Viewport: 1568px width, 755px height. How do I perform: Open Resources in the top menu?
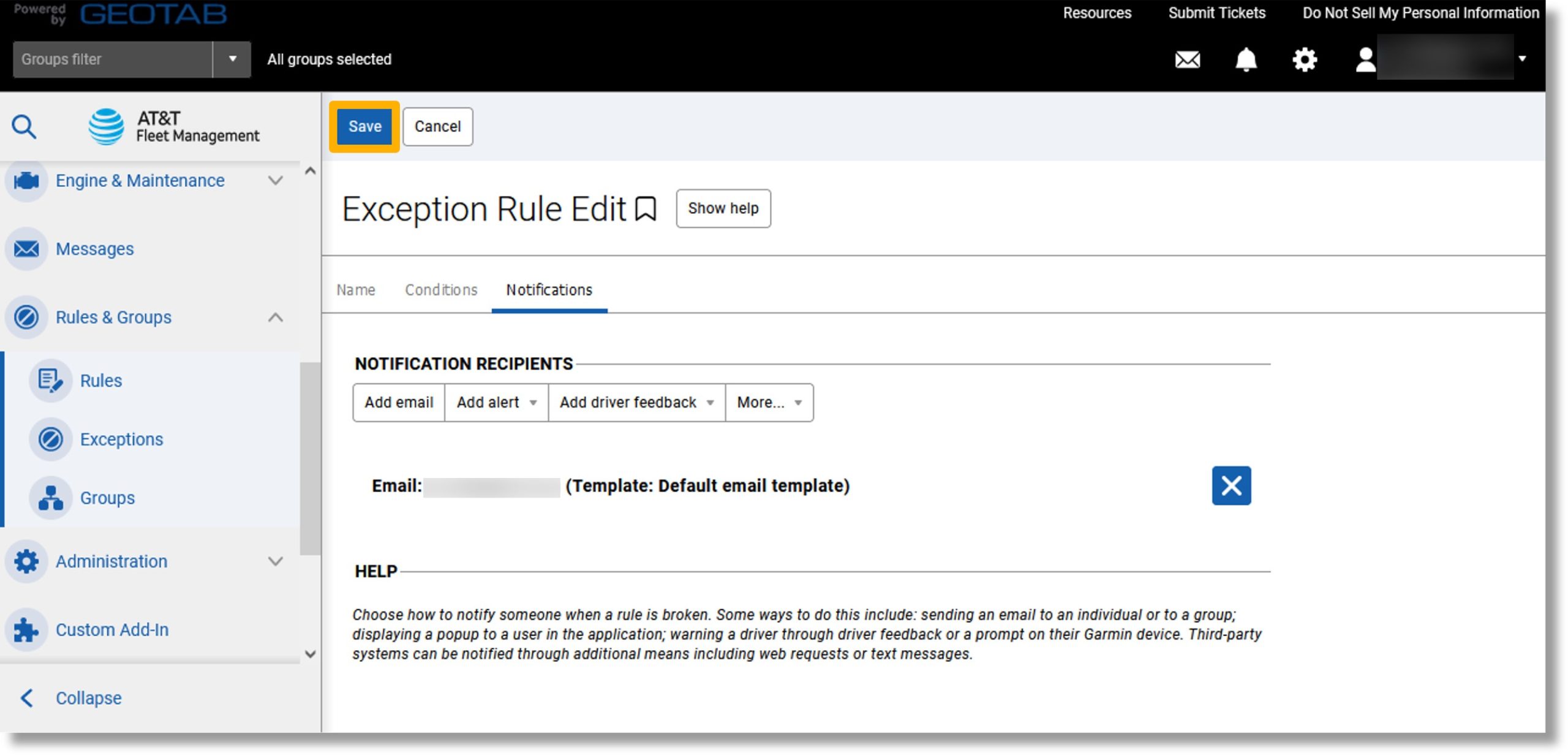(x=1097, y=13)
